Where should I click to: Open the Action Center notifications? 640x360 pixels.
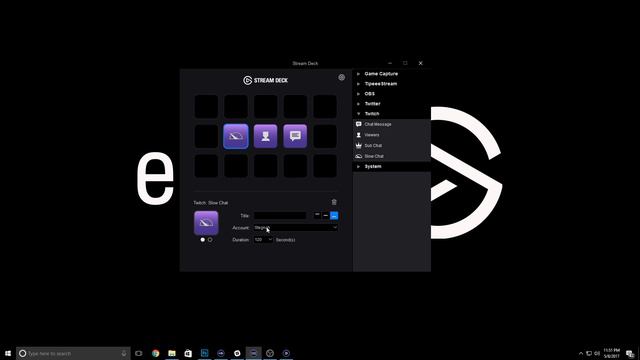pos(631,353)
